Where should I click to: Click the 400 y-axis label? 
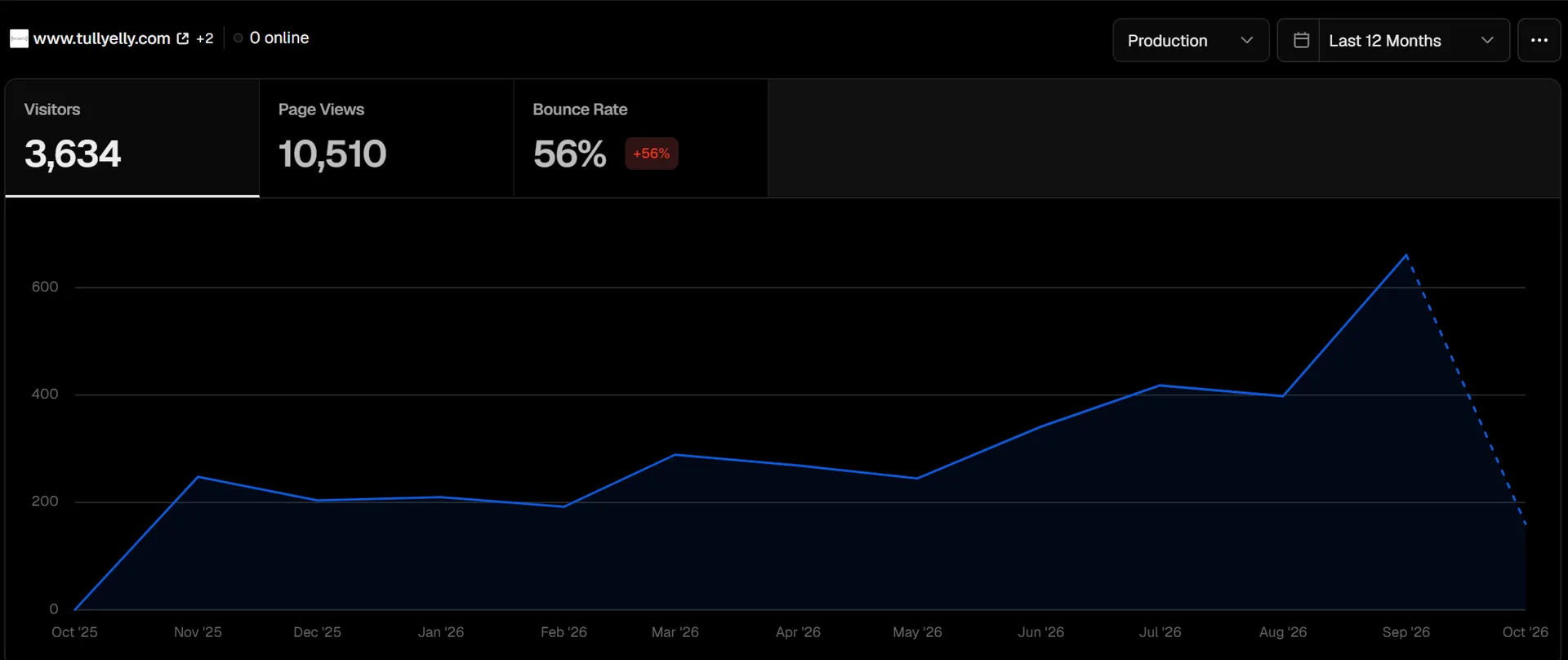click(x=45, y=394)
